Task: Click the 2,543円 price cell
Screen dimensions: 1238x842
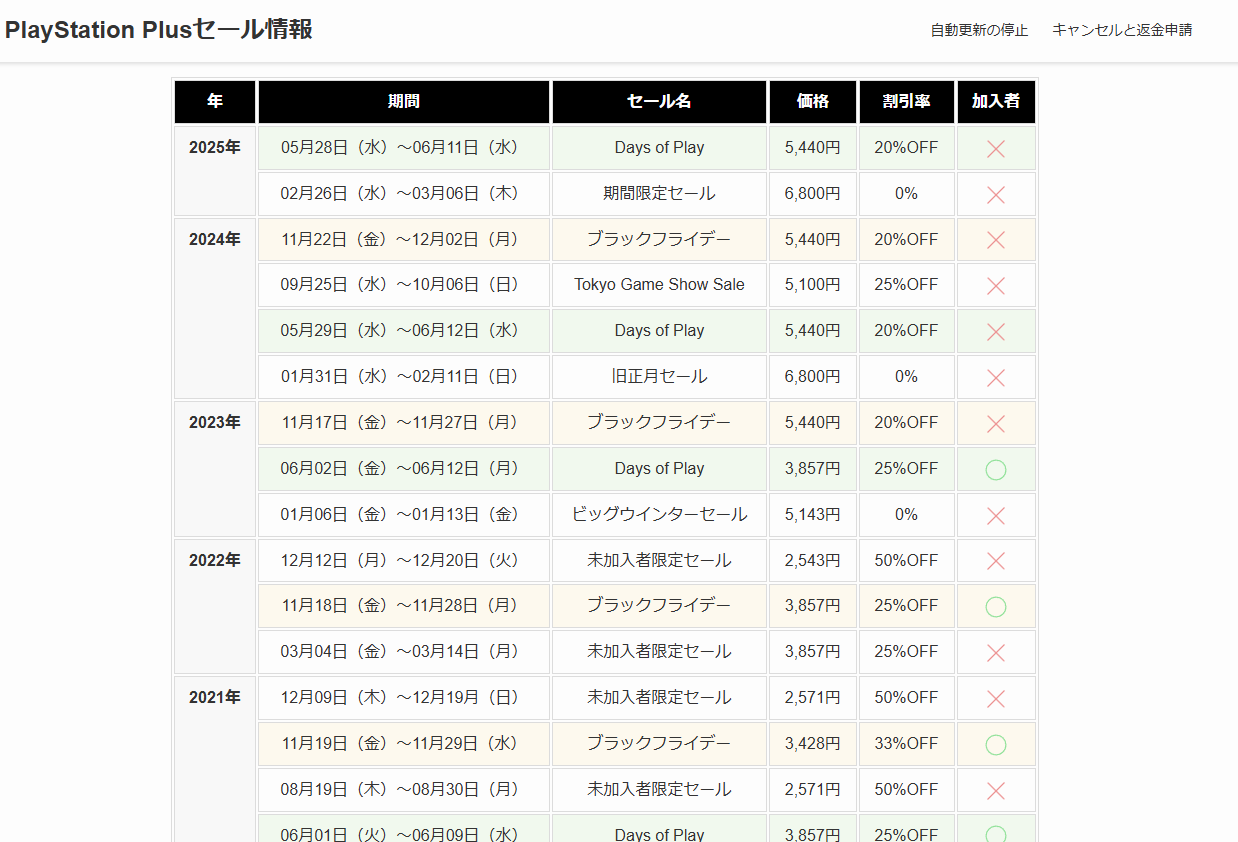Action: click(x=812, y=560)
